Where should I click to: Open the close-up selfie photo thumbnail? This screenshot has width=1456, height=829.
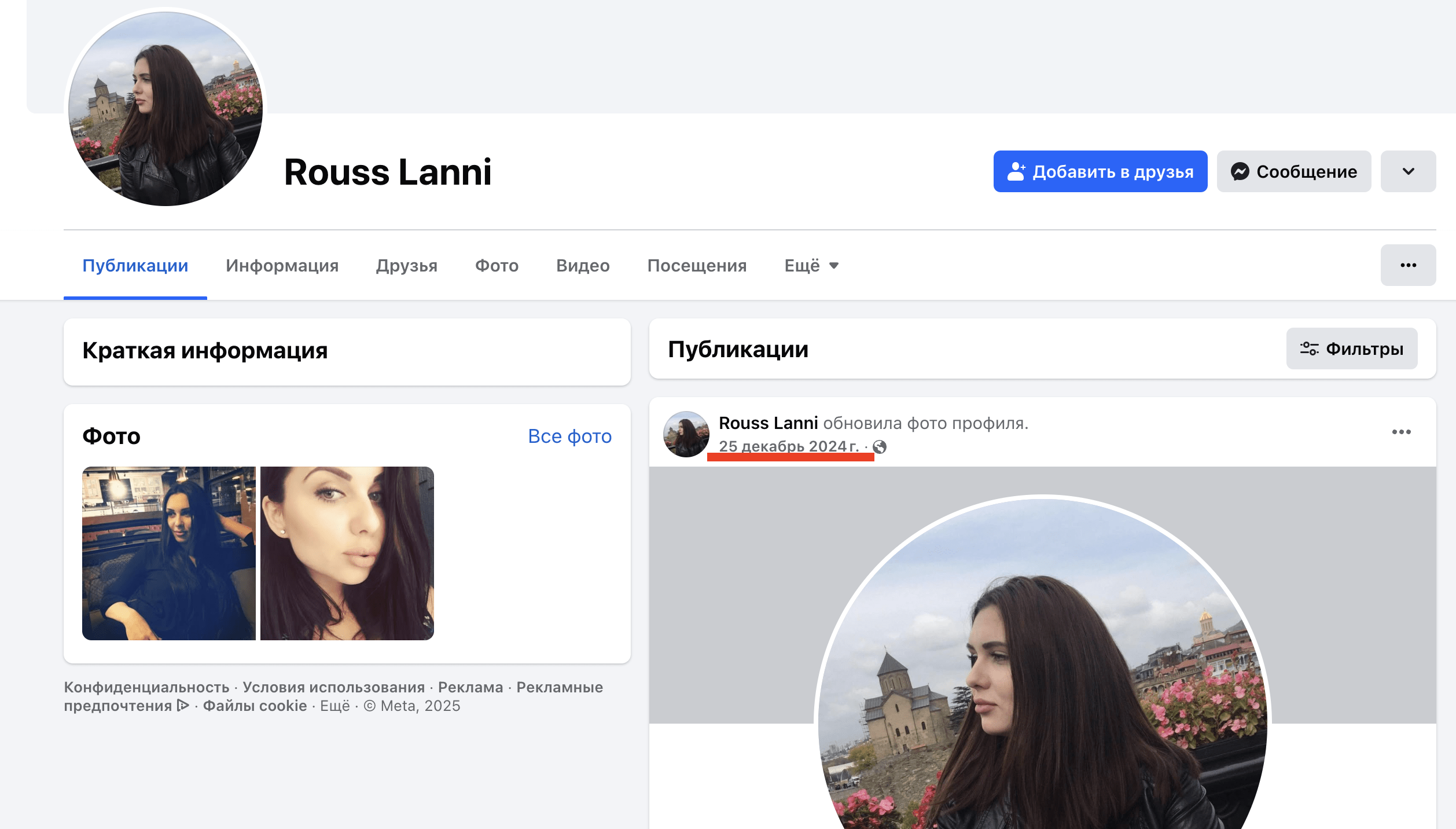tap(347, 553)
